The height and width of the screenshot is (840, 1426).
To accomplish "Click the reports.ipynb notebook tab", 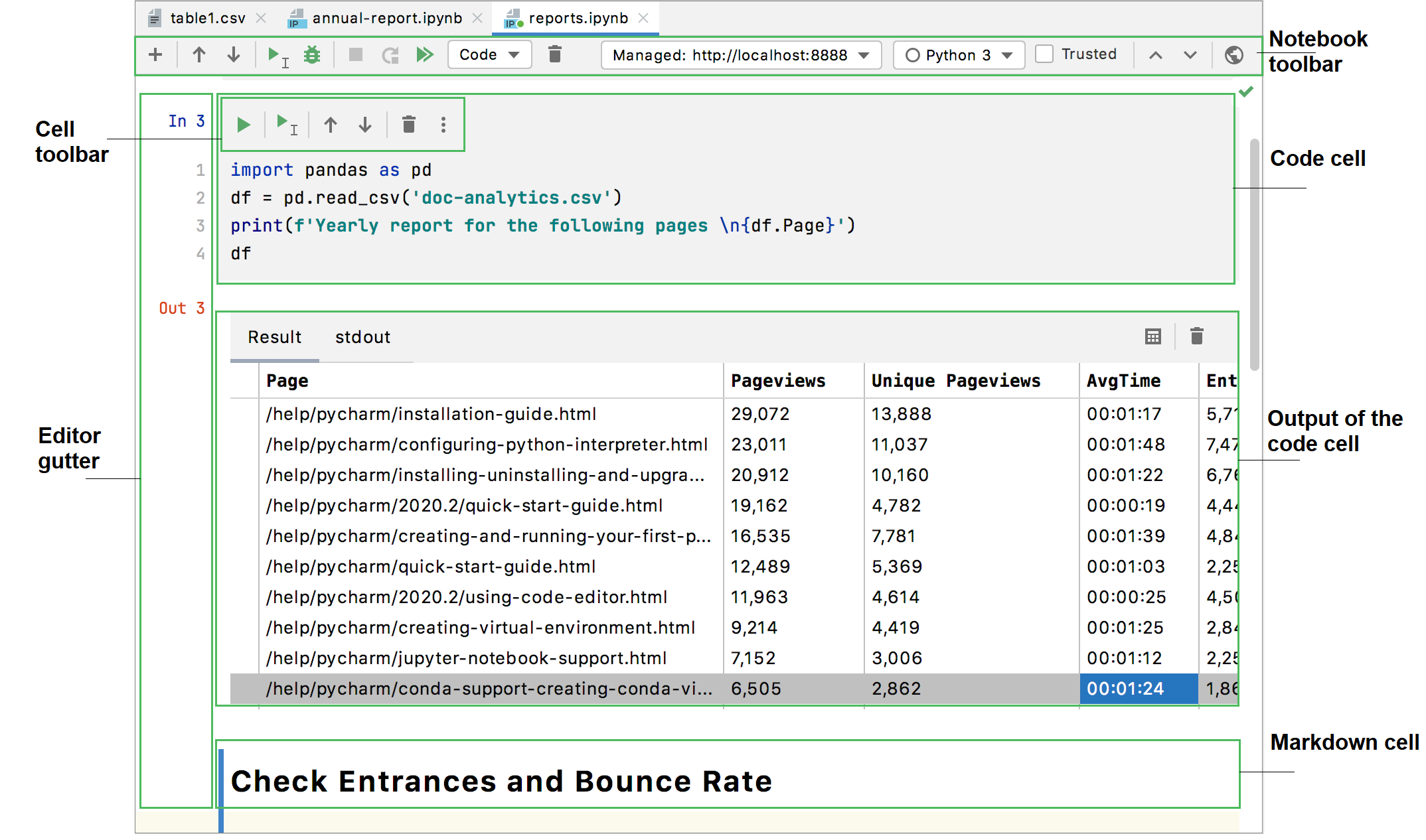I will click(x=576, y=18).
